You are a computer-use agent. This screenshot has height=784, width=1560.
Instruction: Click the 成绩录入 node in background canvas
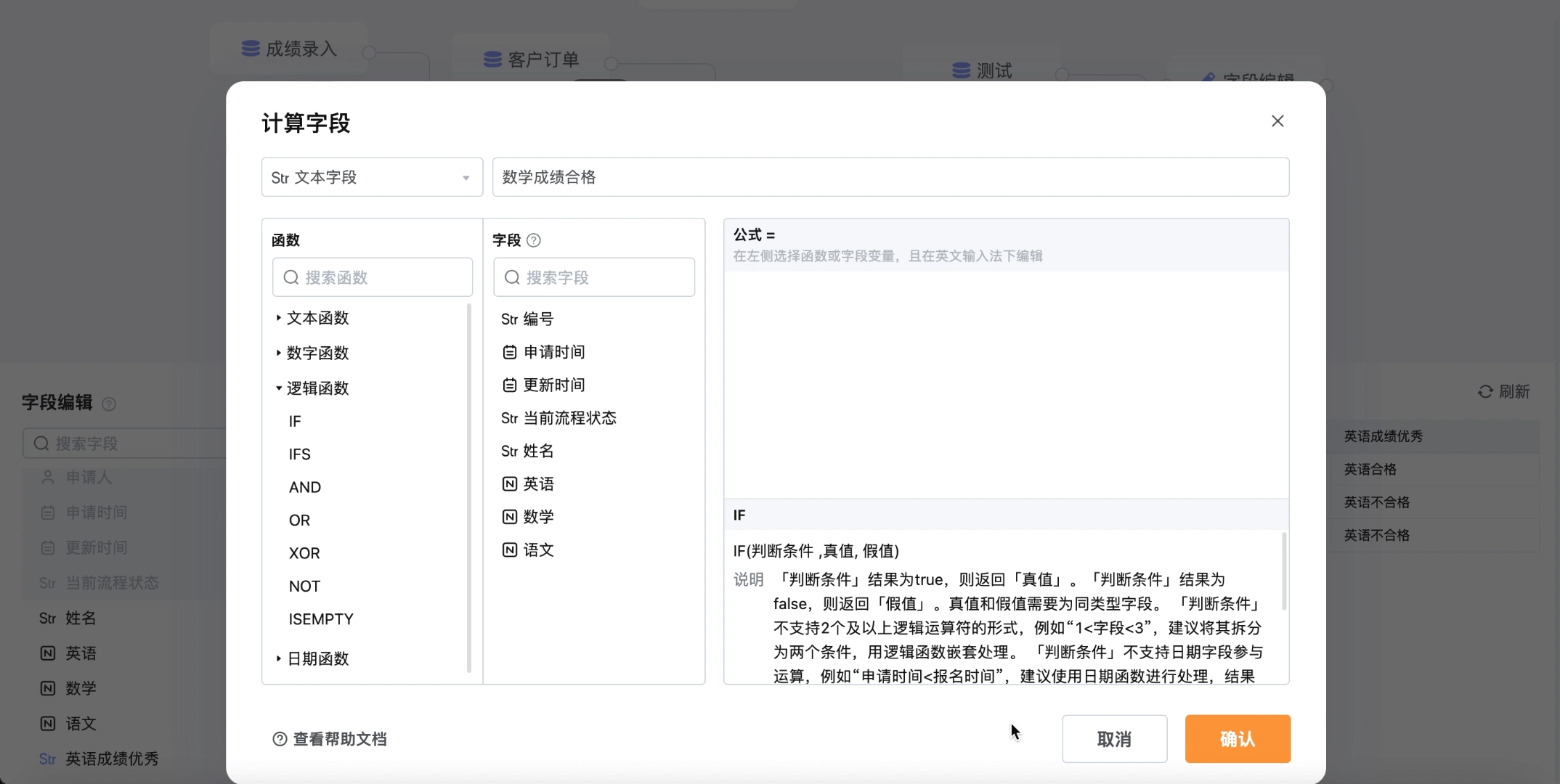coord(289,49)
